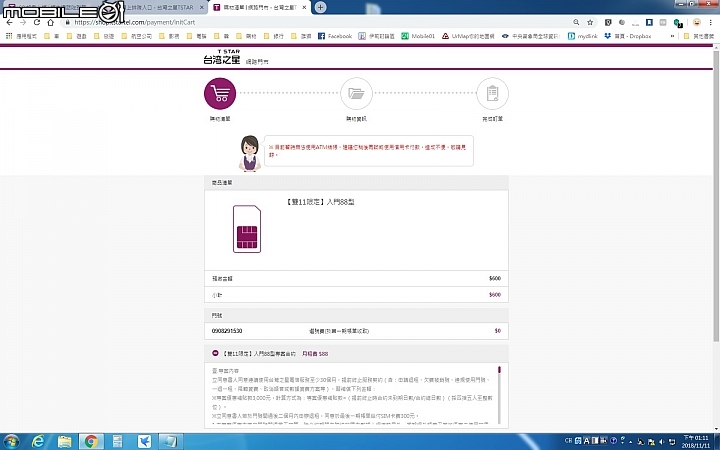Click the taskbar clock showing 01:11
This screenshot has height=450, width=720.
tap(696, 441)
